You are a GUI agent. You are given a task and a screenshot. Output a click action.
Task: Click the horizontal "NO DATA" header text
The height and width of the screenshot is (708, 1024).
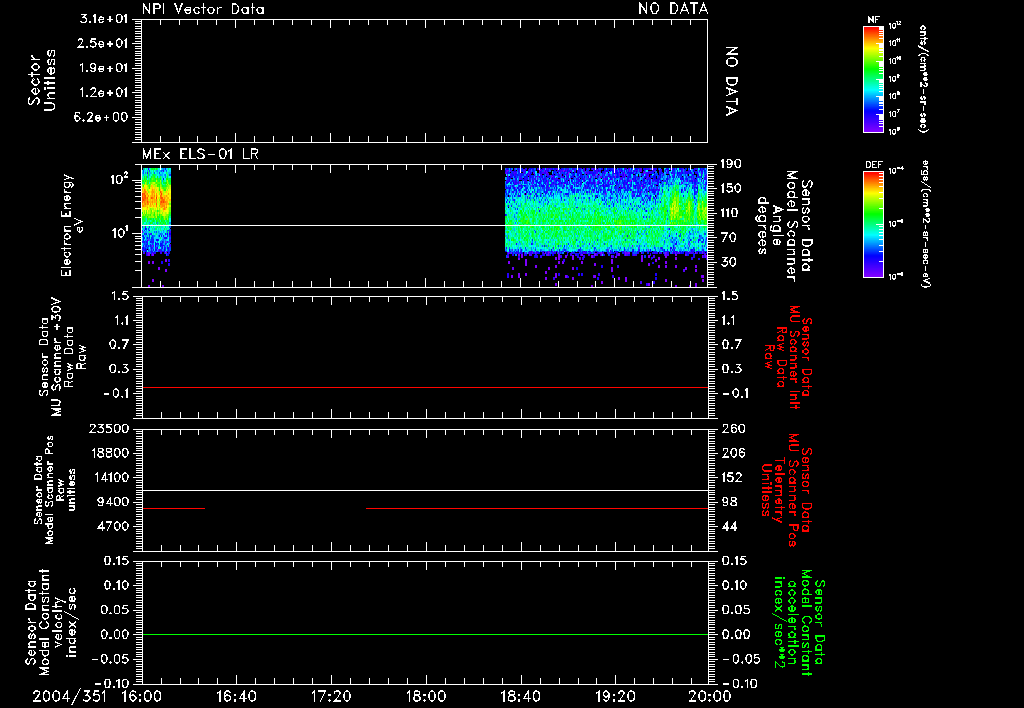pos(673,9)
